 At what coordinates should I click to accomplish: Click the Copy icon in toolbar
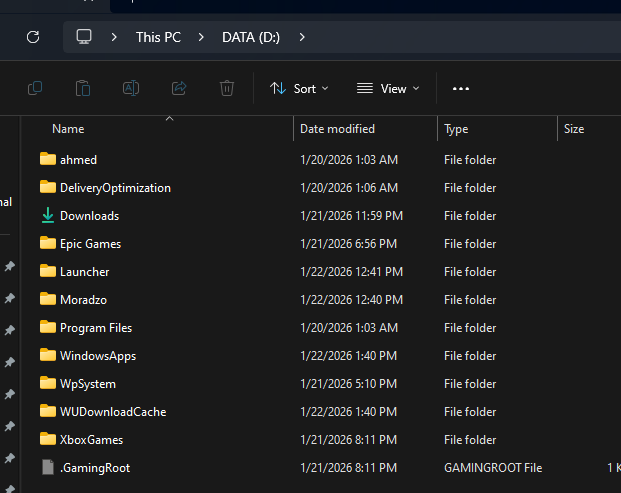tap(35, 88)
